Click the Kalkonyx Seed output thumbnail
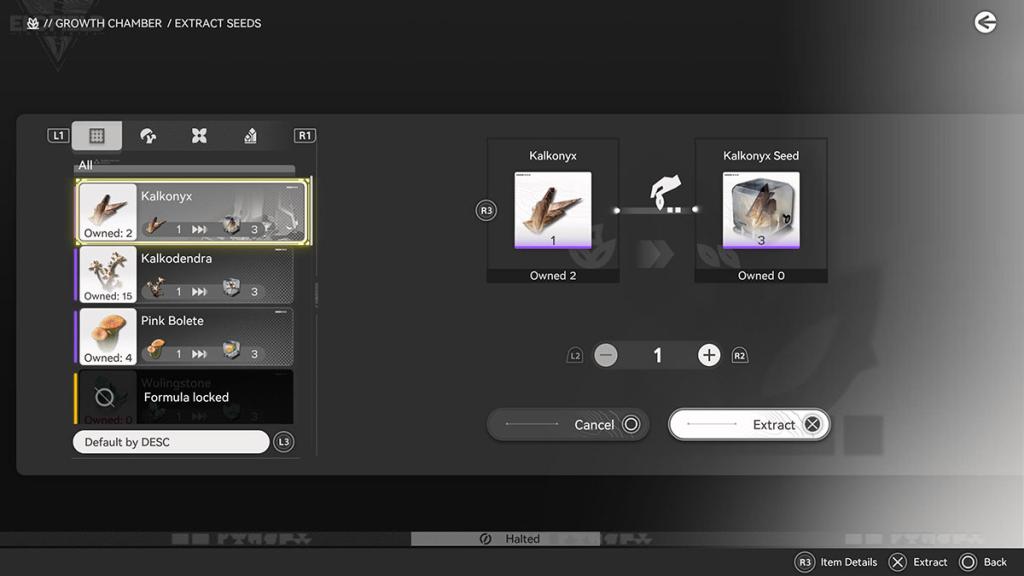 pyautogui.click(x=761, y=210)
